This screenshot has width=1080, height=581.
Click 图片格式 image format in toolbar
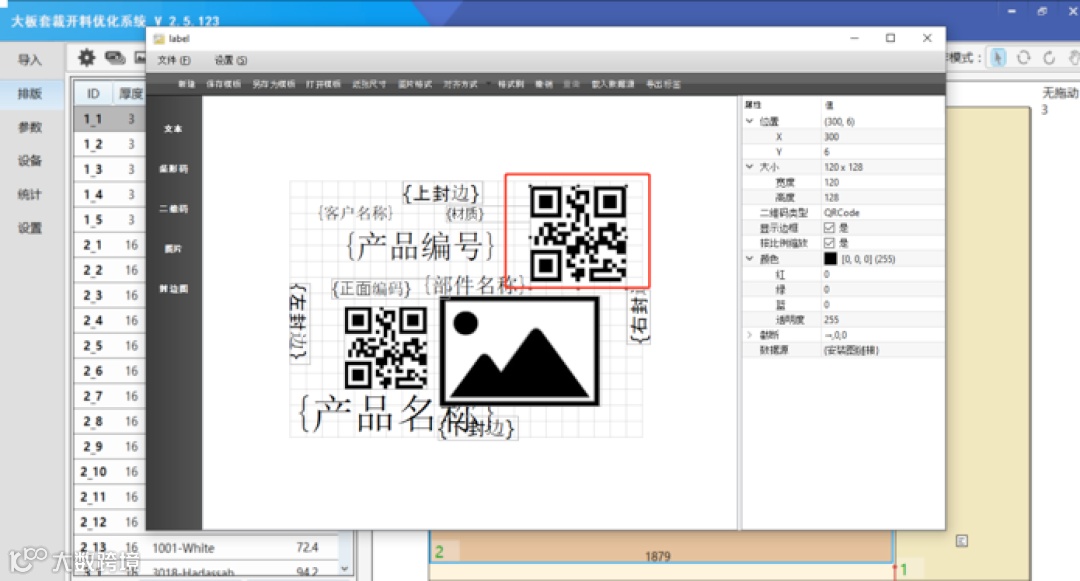pyautogui.click(x=415, y=84)
